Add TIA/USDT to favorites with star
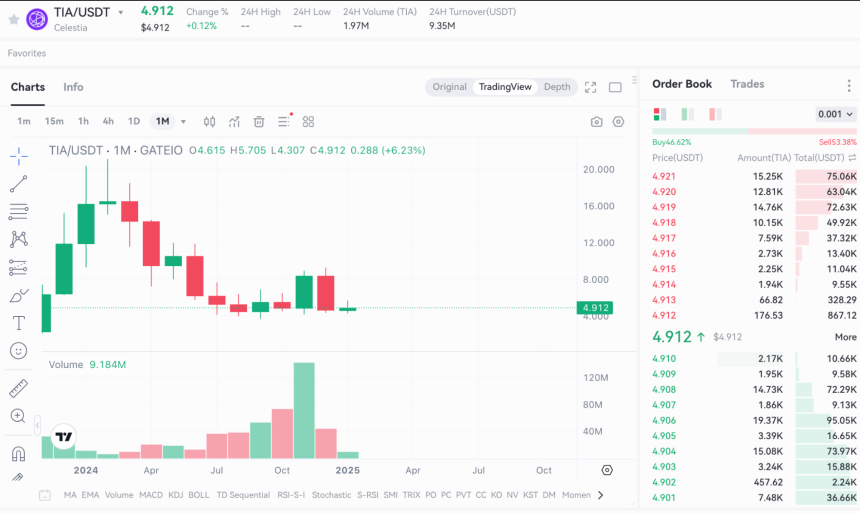860x514 pixels. pos(14,20)
